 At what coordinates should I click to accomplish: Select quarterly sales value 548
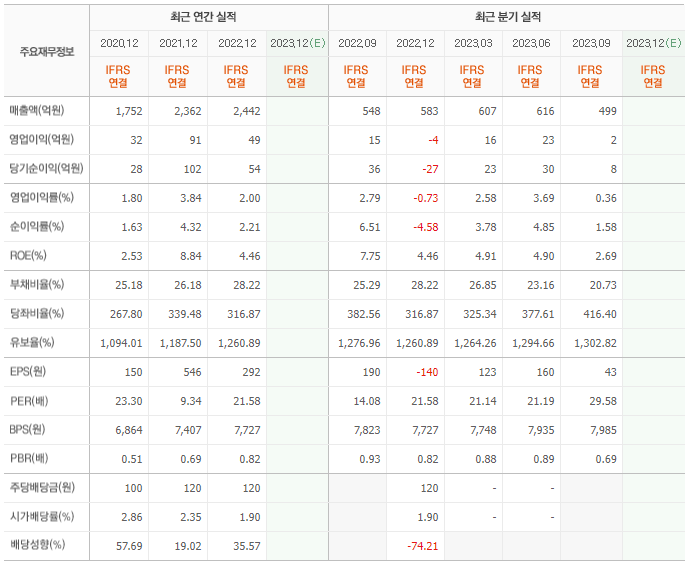click(371, 111)
